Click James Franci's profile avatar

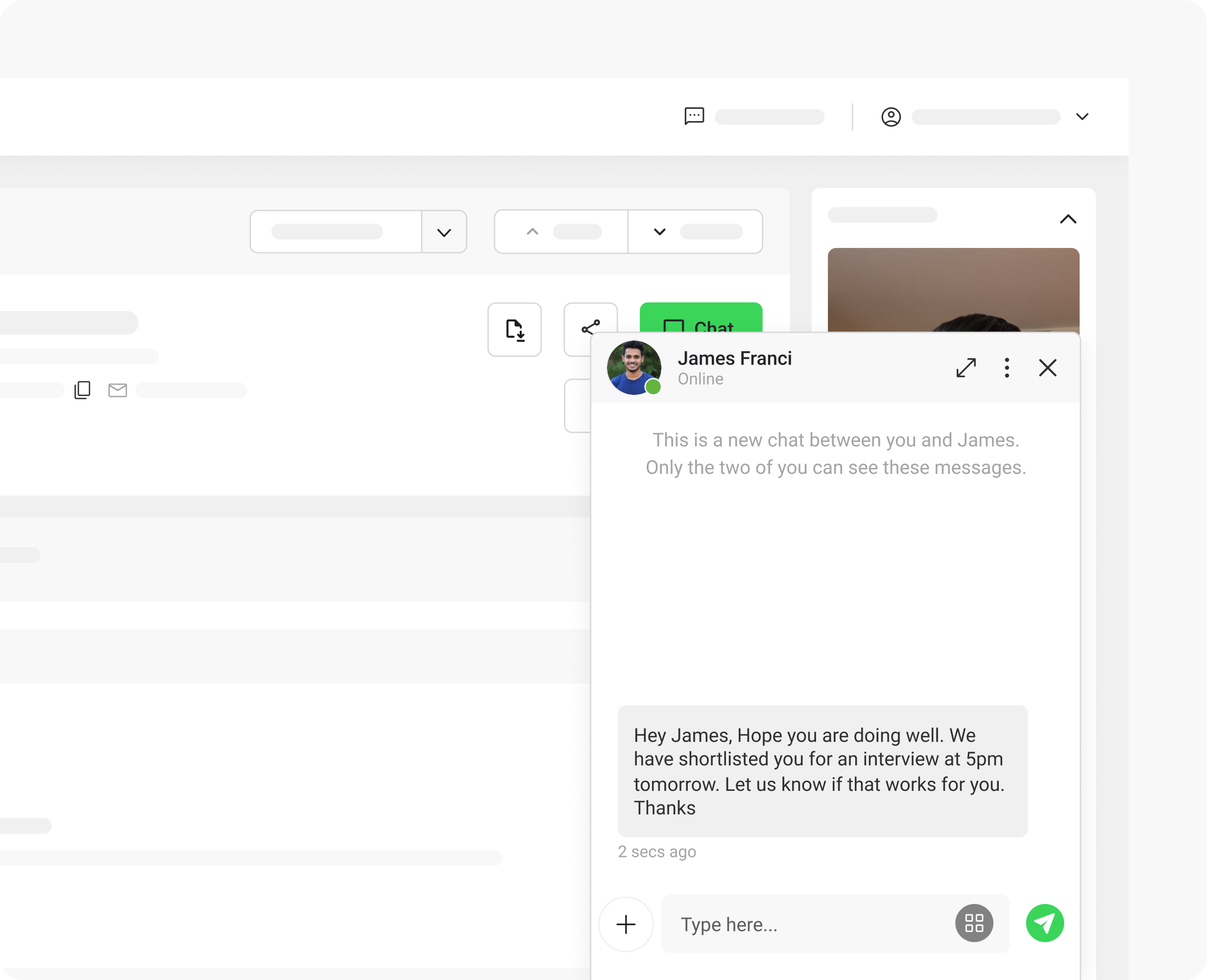pyautogui.click(x=634, y=367)
